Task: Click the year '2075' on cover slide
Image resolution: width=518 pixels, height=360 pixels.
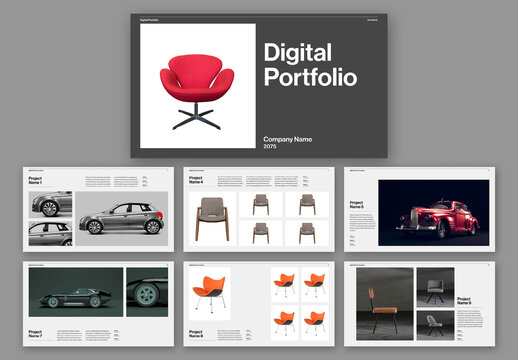Action: point(270,146)
